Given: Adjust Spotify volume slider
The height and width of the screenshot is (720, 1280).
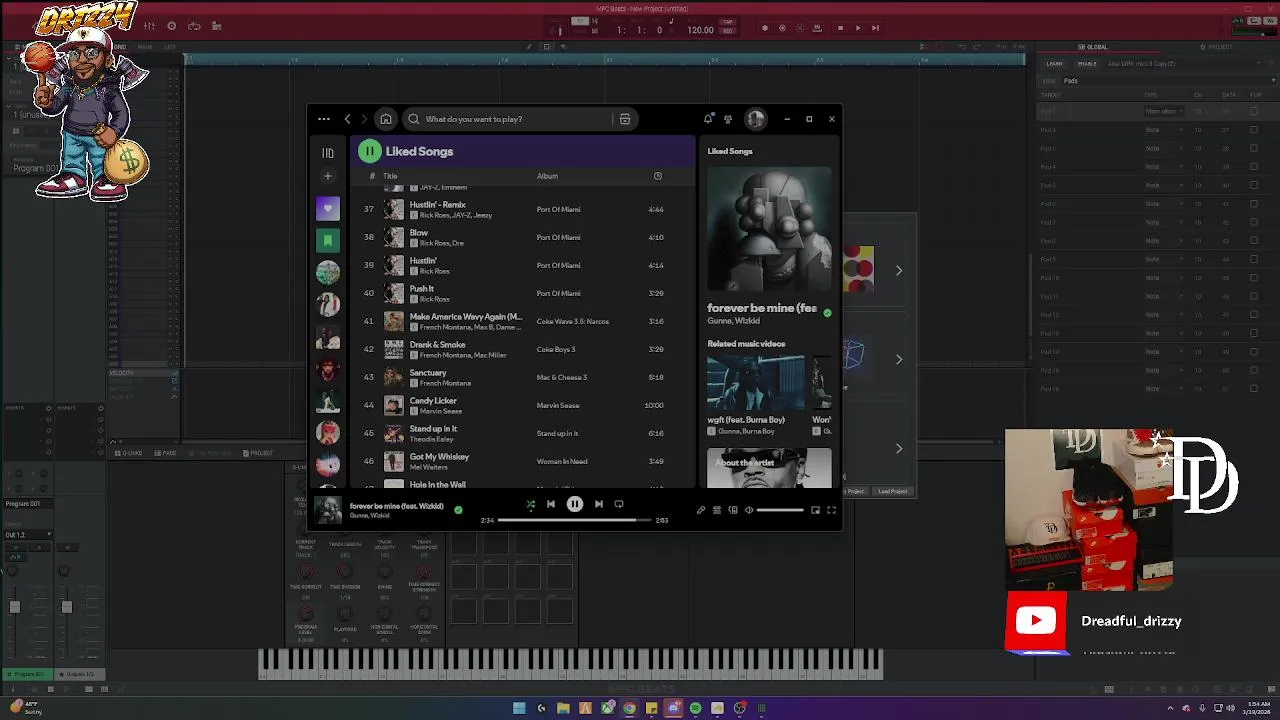Looking at the screenshot, I should click(780, 510).
